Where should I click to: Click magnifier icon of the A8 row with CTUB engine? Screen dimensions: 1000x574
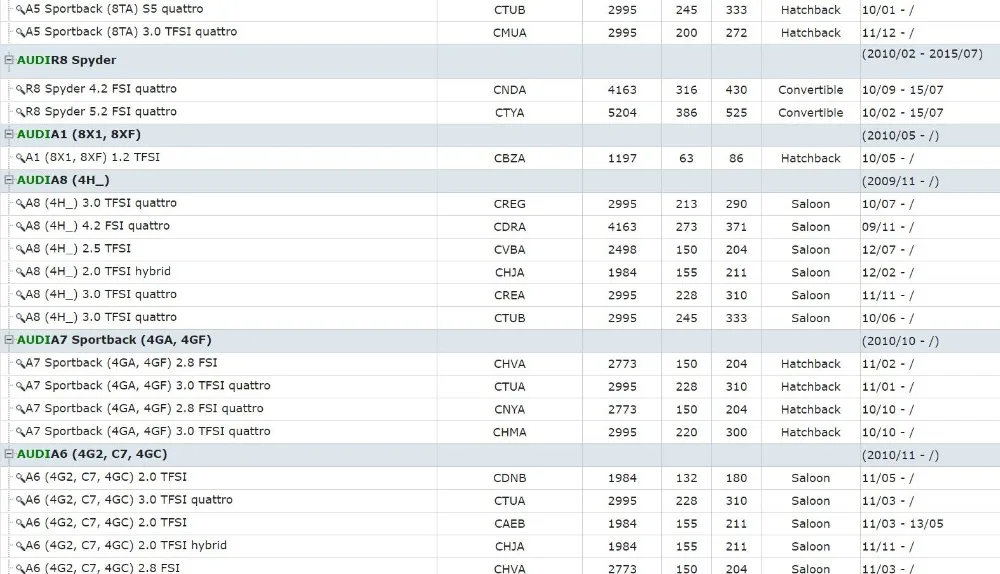coord(20,318)
